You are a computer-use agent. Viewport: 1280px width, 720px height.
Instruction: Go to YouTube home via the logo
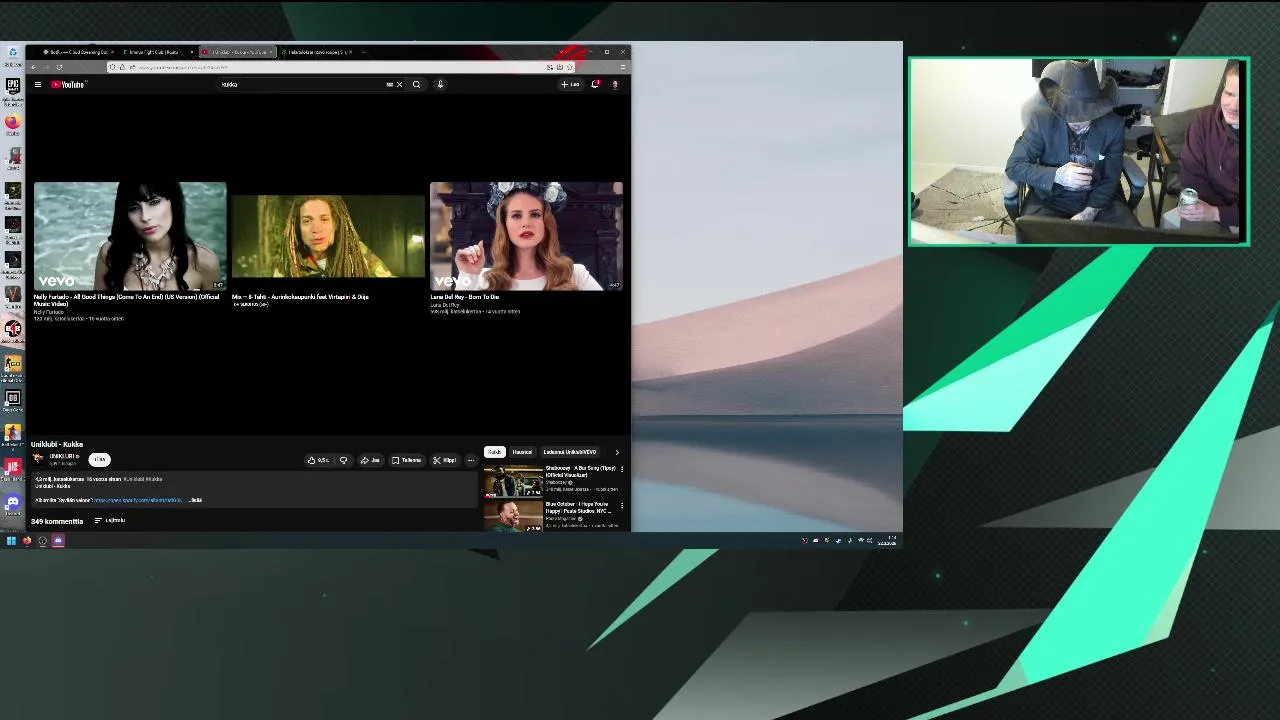[x=69, y=84]
